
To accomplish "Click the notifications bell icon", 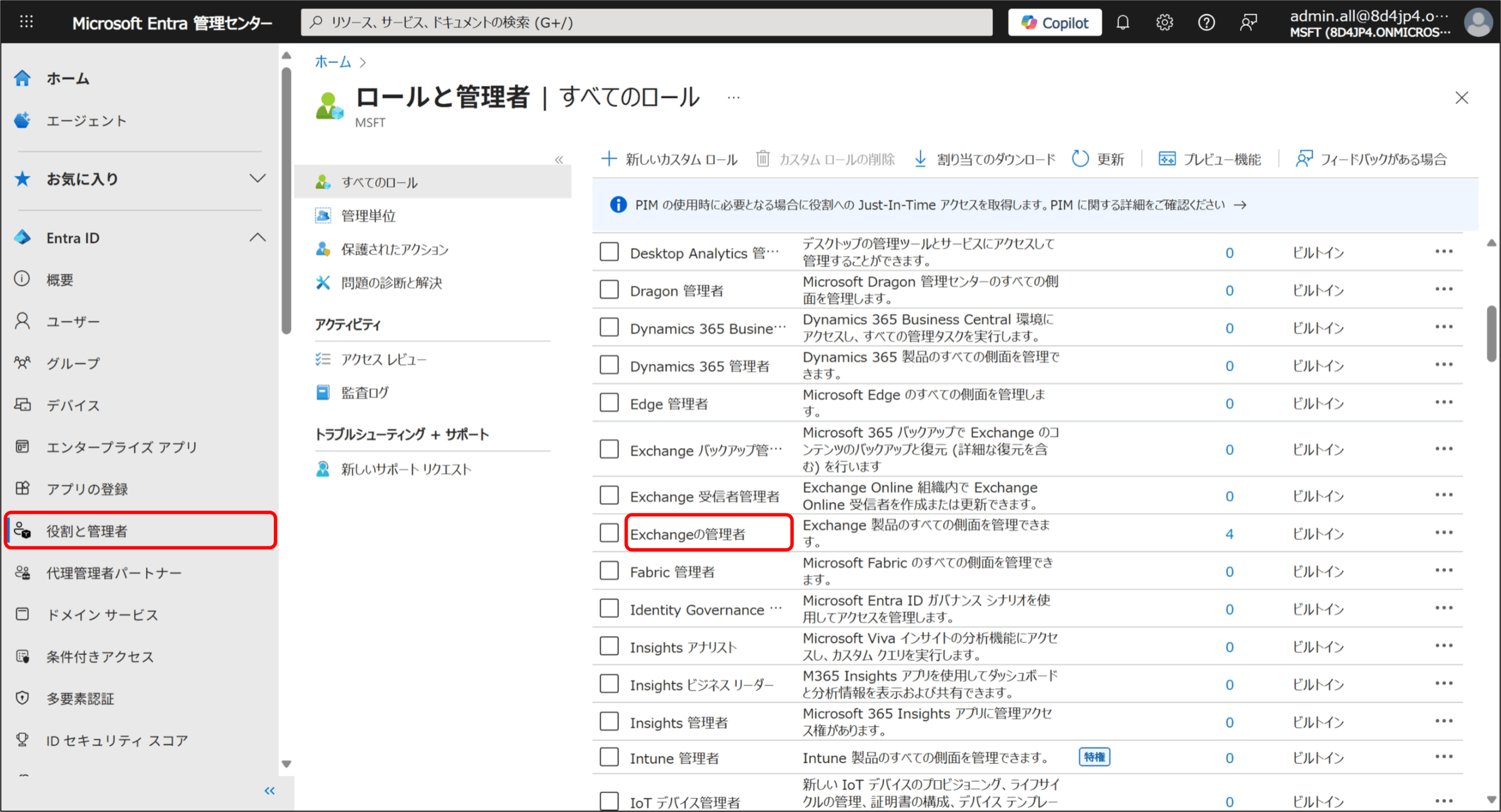I will point(1122,23).
